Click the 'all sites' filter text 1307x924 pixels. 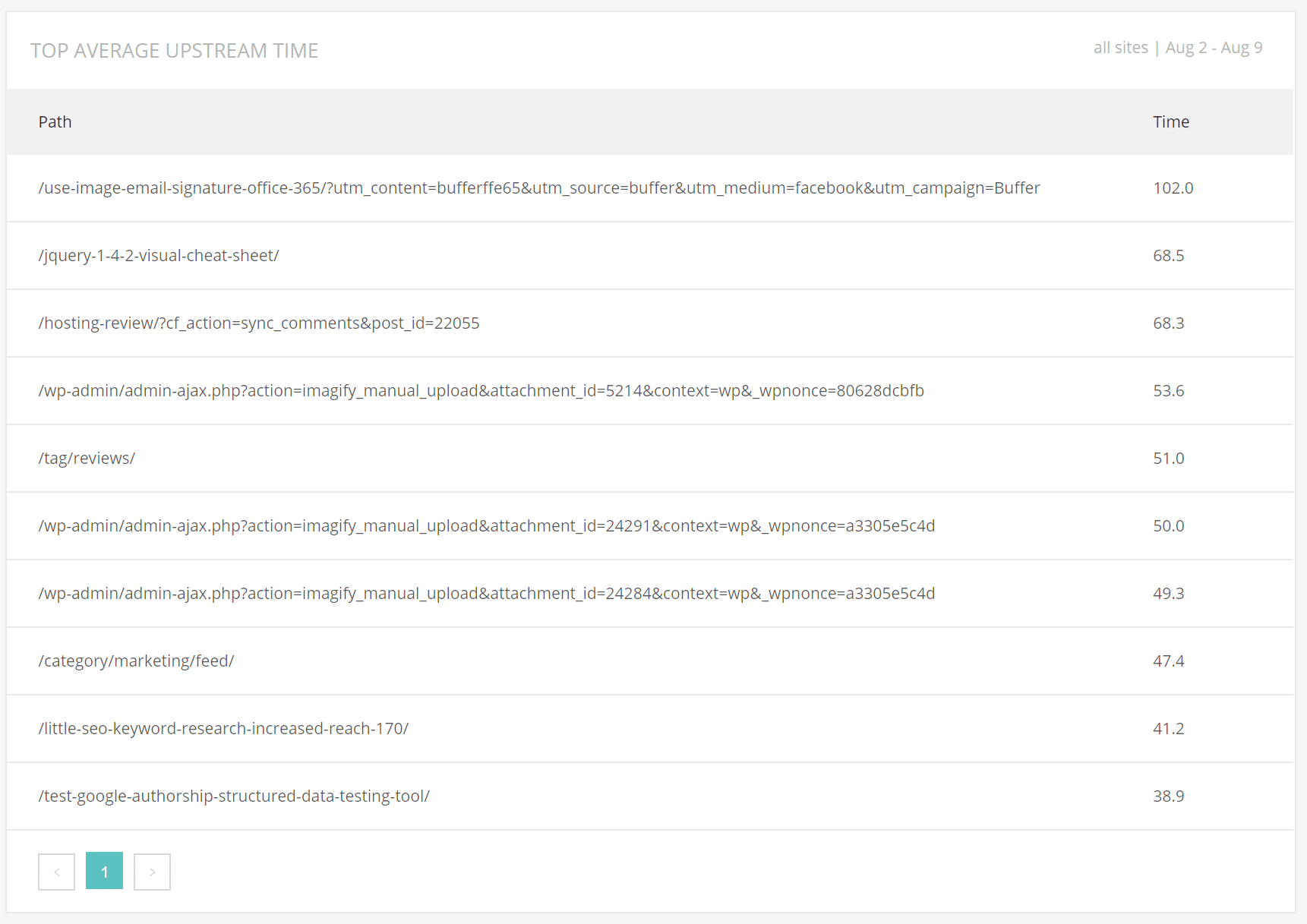pos(1120,47)
